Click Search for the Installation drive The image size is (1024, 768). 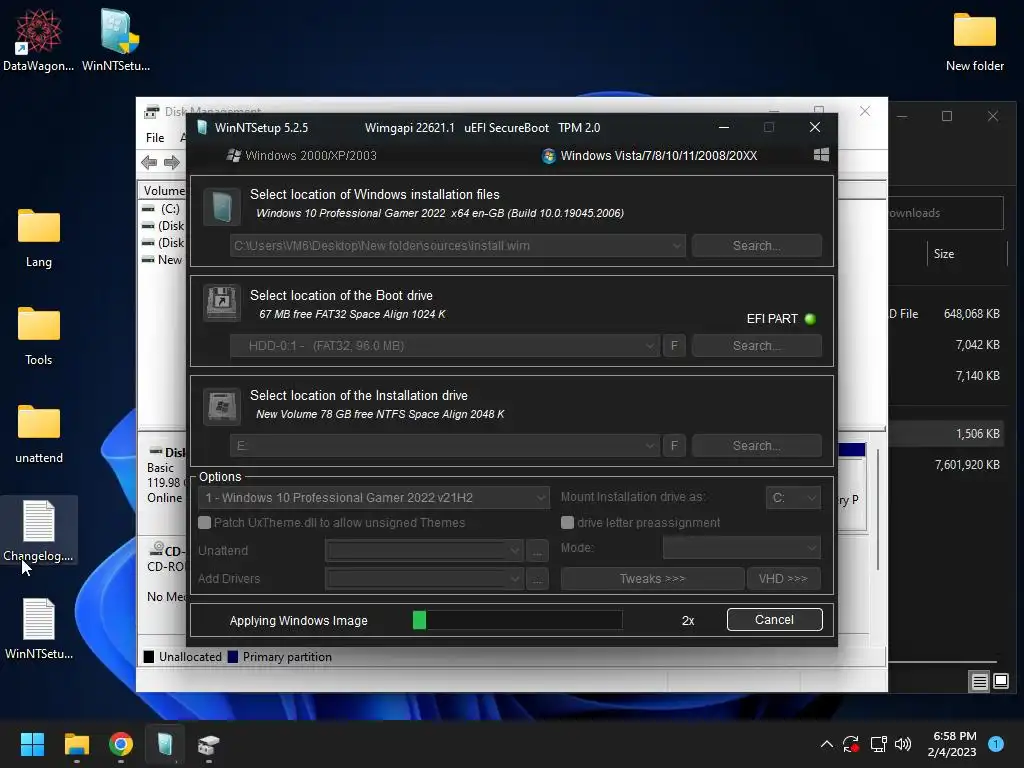pos(756,445)
